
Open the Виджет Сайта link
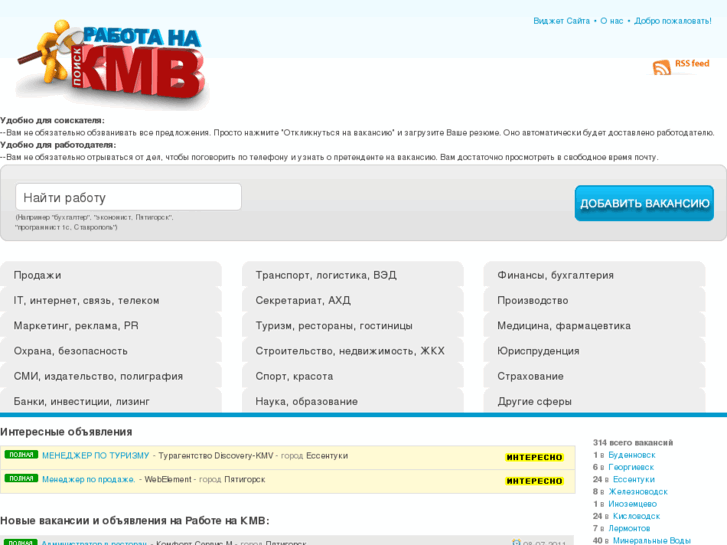click(x=561, y=21)
